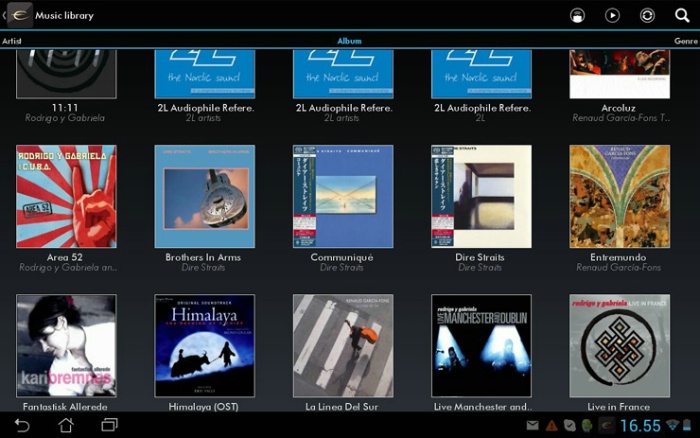Tap the app logo beside Music library

click(x=20, y=15)
